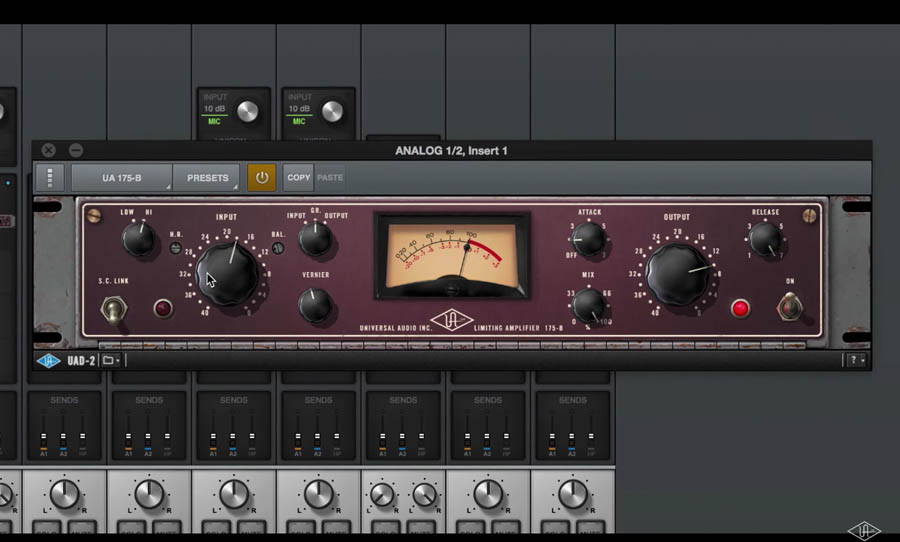Click the LOW/HI sidechain filter knob
This screenshot has width=900, height=542.
(139, 239)
